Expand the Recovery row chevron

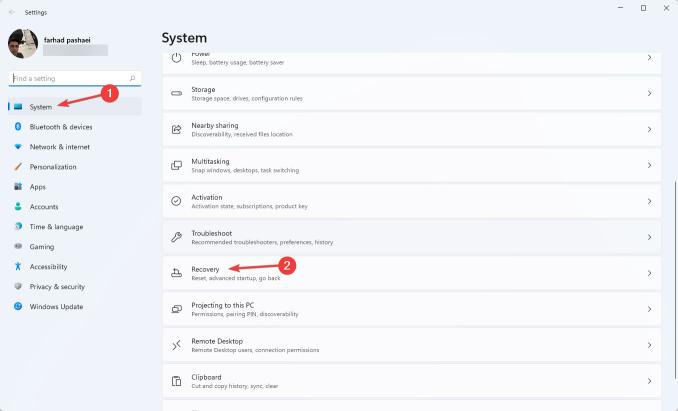click(x=649, y=273)
